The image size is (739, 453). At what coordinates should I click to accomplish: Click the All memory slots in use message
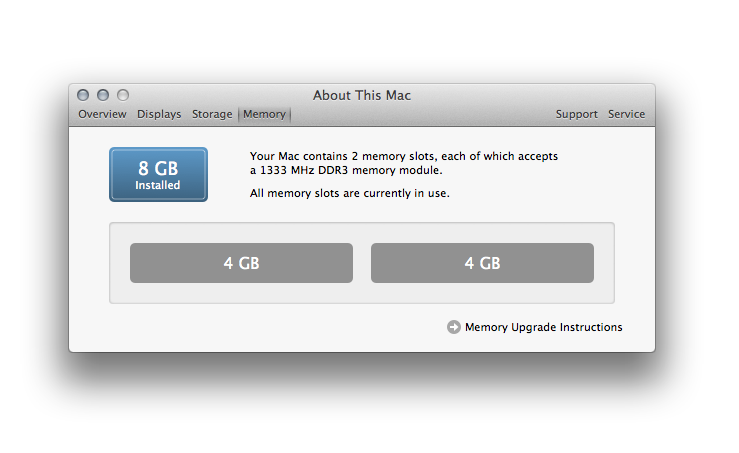350,193
